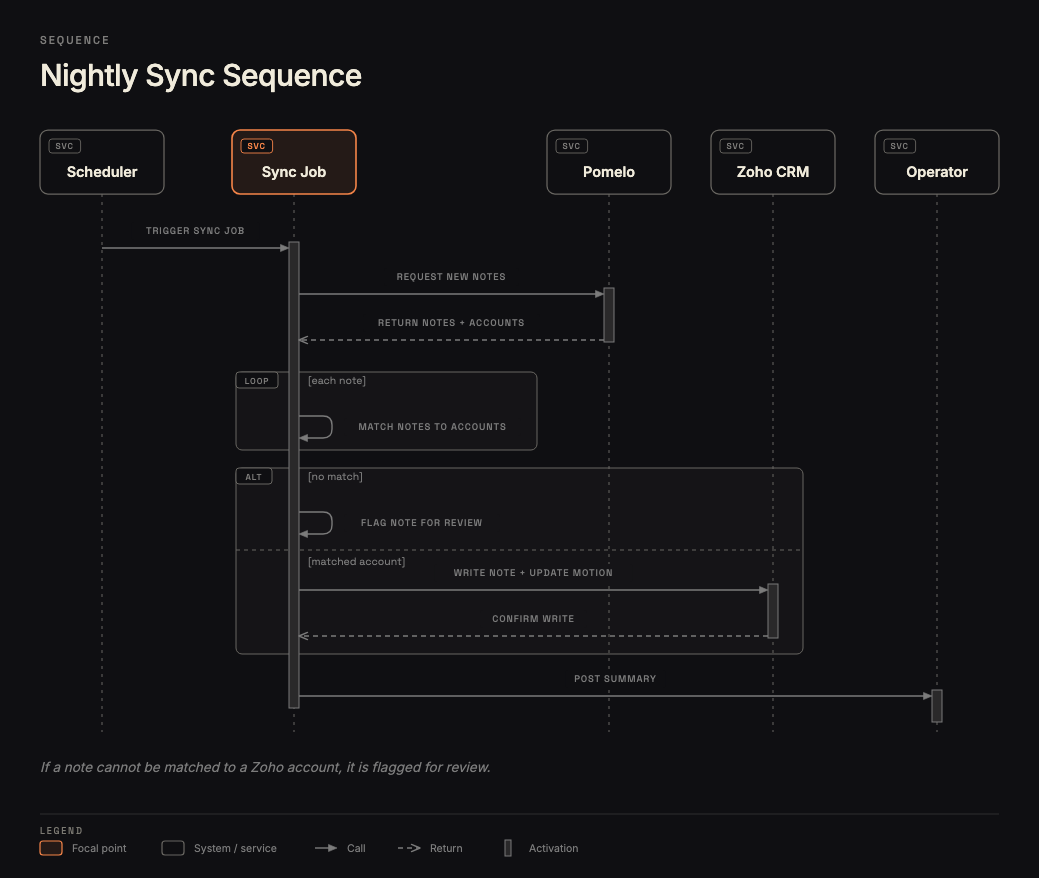1039x878 pixels.
Task: Click the Focal point legend swatch
Action: (x=51, y=848)
